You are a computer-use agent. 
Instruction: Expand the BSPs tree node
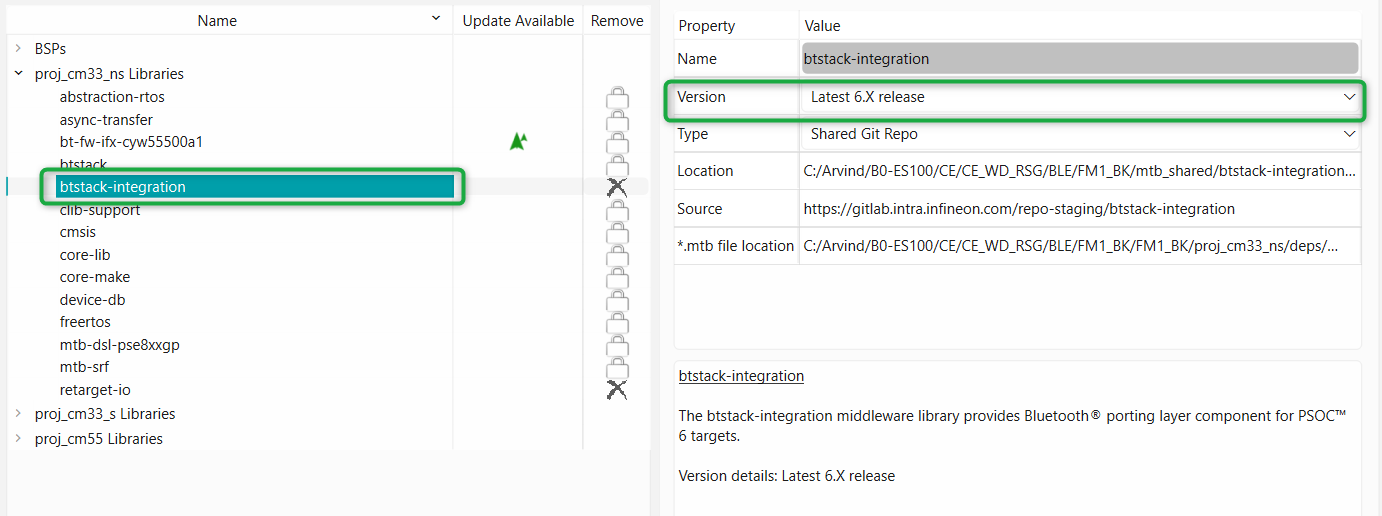pyautogui.click(x=18, y=48)
